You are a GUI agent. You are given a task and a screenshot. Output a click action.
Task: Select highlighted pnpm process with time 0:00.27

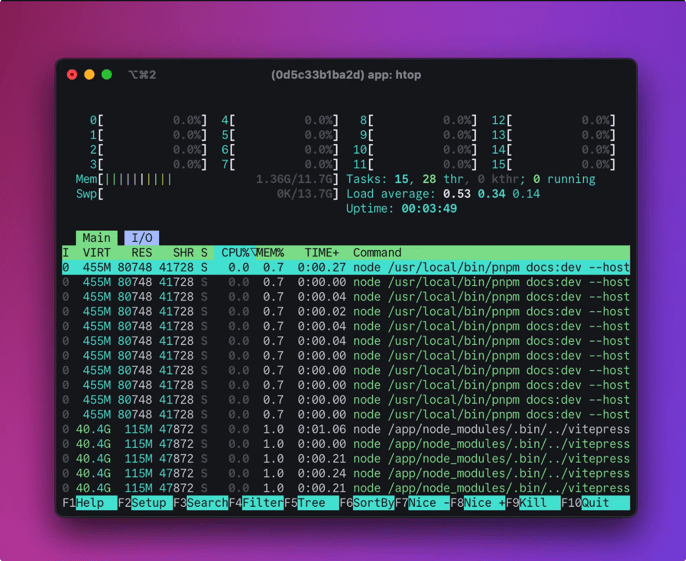pos(346,267)
